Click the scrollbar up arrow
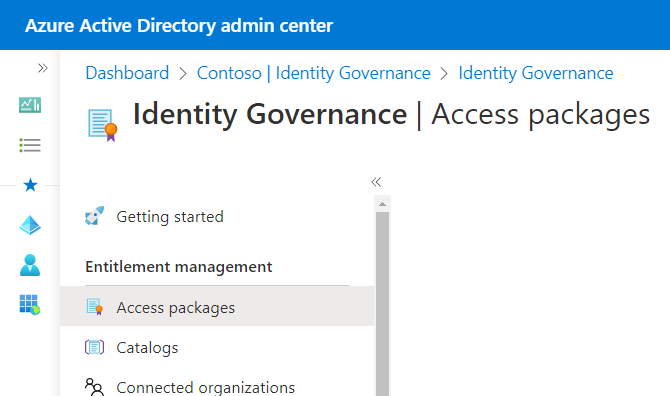This screenshot has width=670, height=396. coord(382,204)
